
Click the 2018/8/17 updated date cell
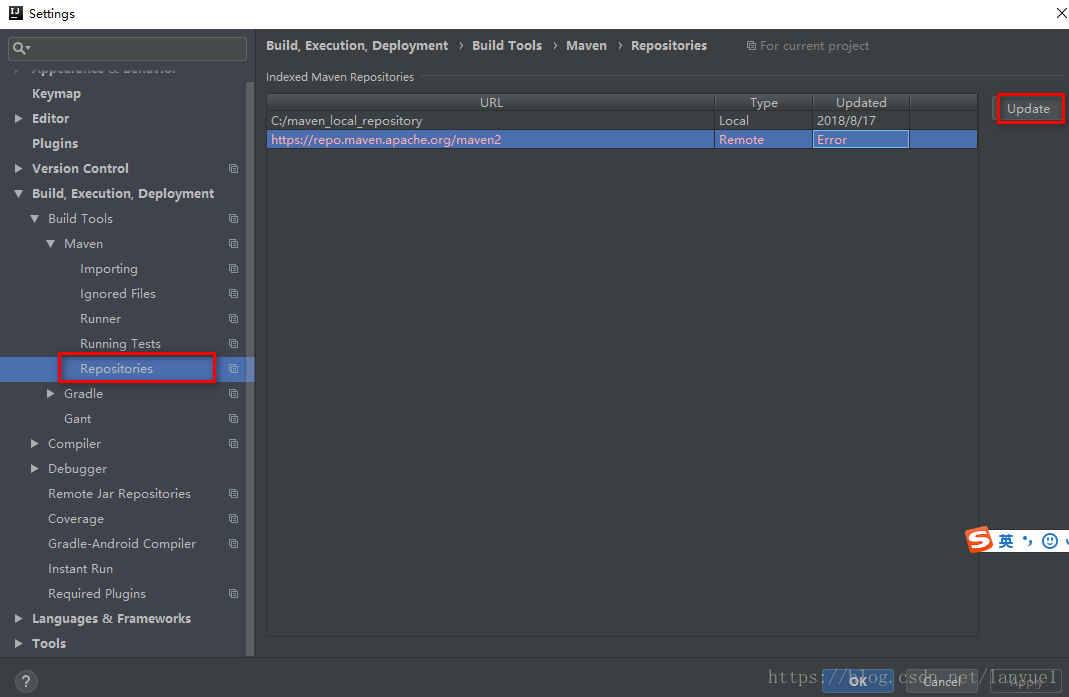860,121
